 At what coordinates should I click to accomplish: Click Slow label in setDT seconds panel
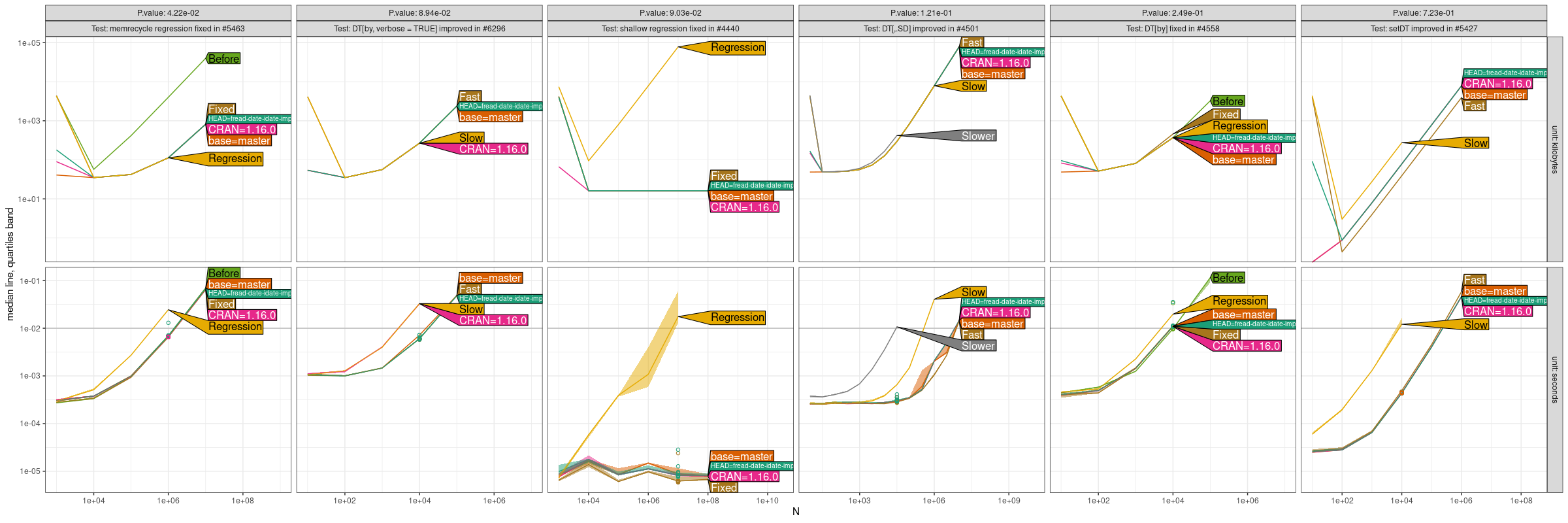pos(1476,325)
